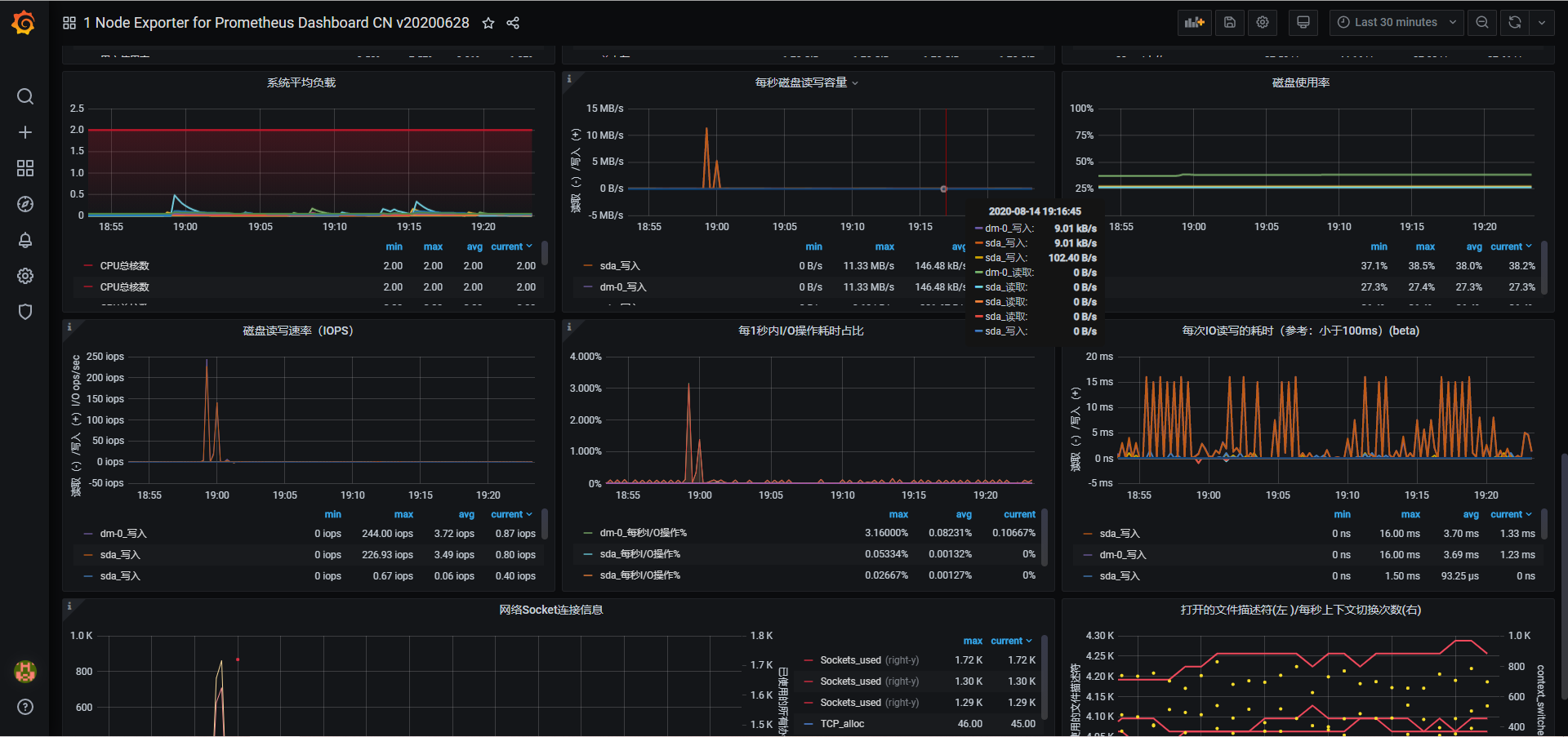Cycle view mode with the monitor icon
Image resolution: width=1568 pixels, height=737 pixels.
coord(1303,23)
